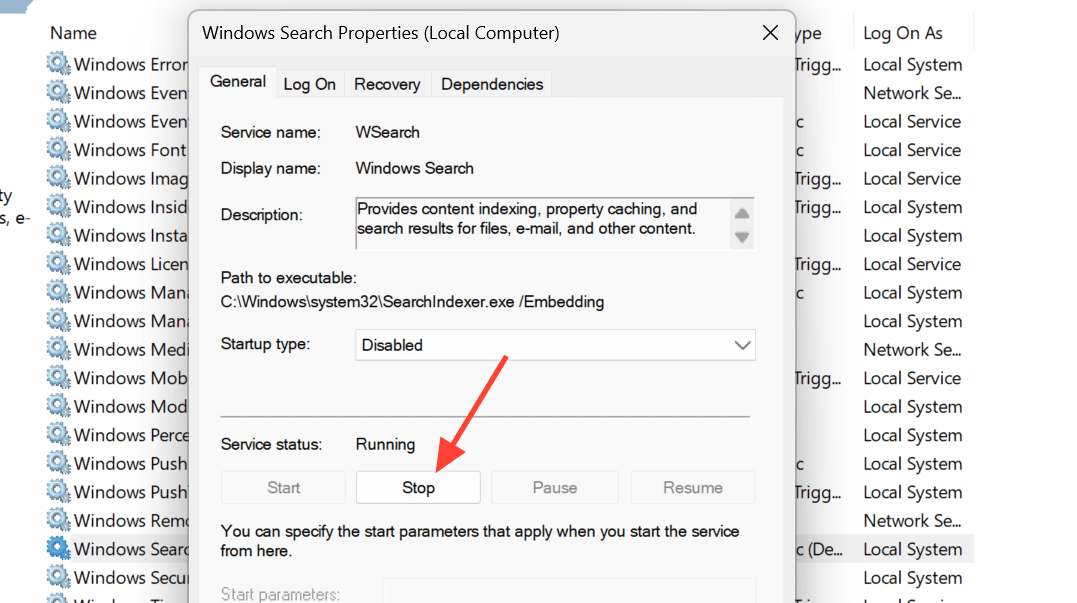Click the SearchIndexer.exe executable path text

pos(412,302)
